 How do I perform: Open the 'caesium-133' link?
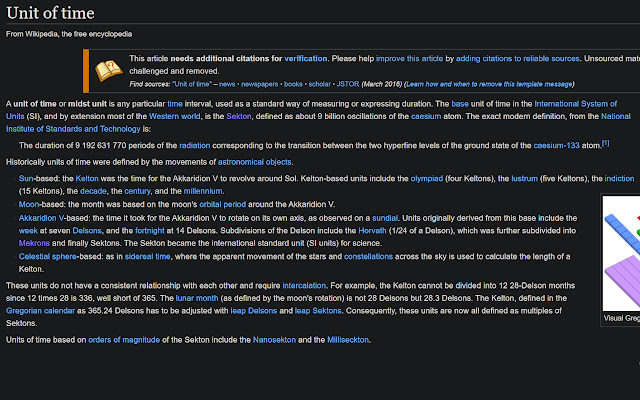click(x=556, y=145)
